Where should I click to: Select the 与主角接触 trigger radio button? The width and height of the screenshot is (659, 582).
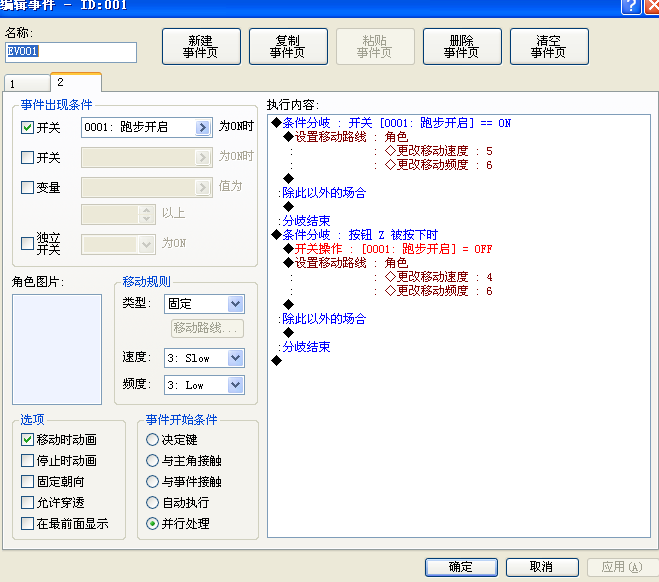[x=152, y=461]
